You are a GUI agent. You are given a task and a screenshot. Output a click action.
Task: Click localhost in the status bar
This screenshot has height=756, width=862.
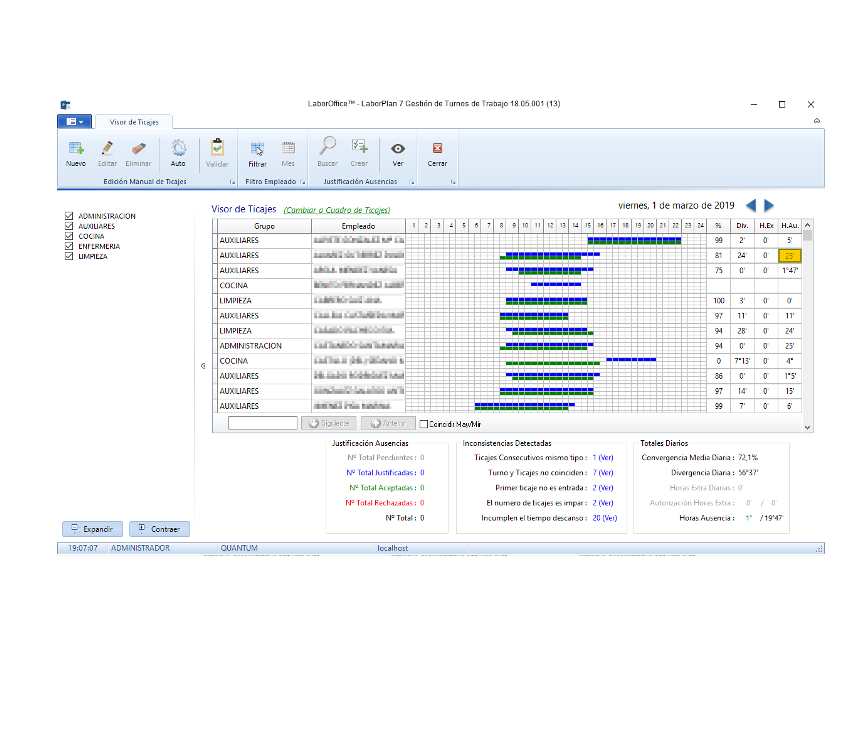(393, 548)
